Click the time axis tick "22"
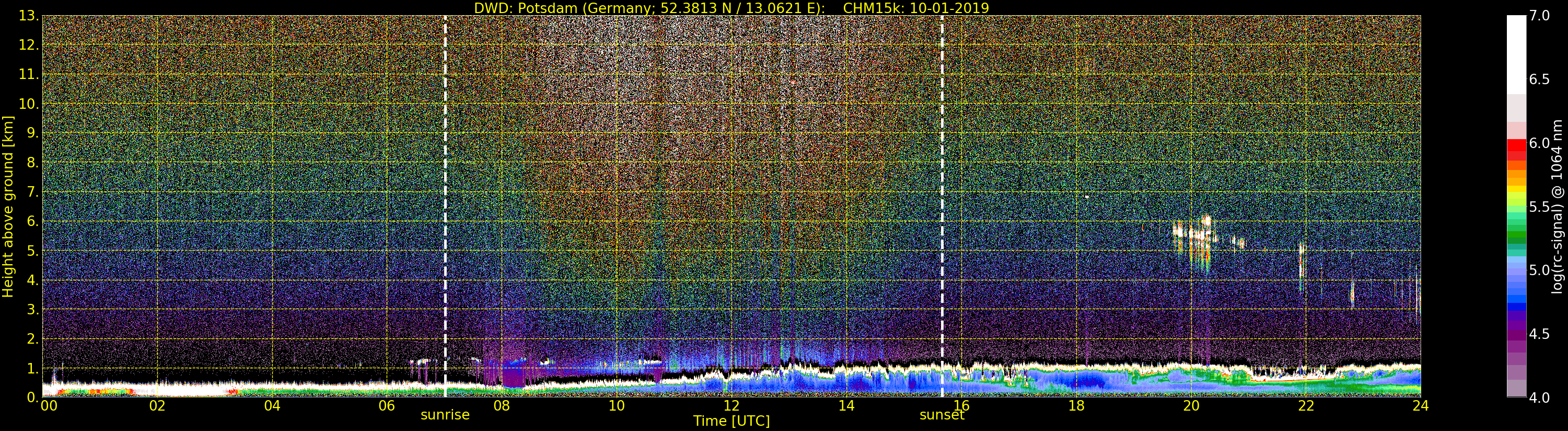Viewport: 1568px width, 431px height. pos(1306,405)
